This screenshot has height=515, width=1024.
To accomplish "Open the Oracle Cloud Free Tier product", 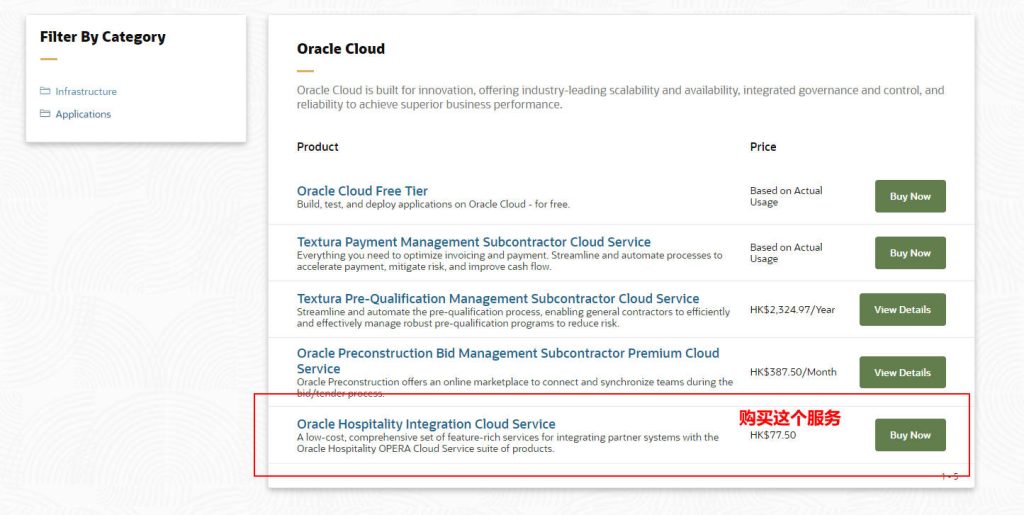I will pyautogui.click(x=362, y=191).
